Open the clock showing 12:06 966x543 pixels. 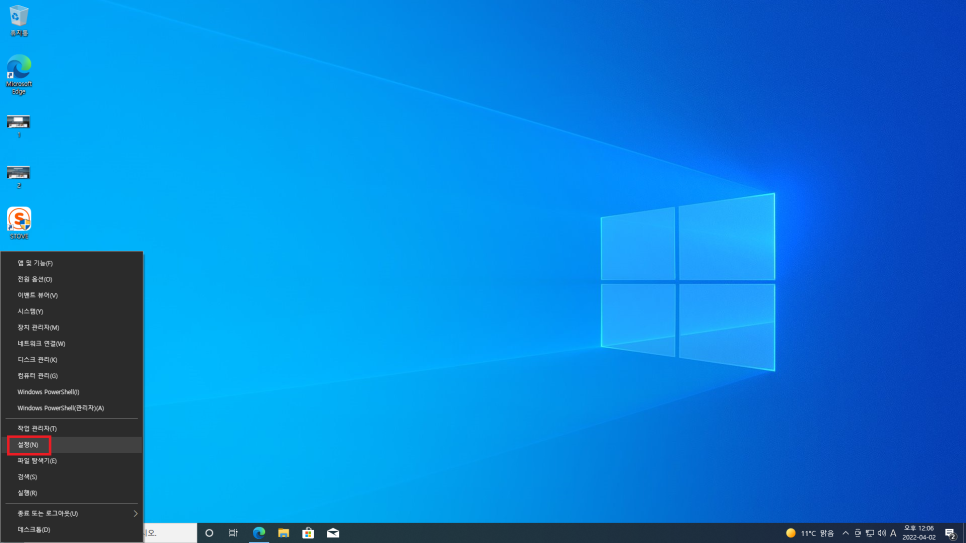point(919,533)
